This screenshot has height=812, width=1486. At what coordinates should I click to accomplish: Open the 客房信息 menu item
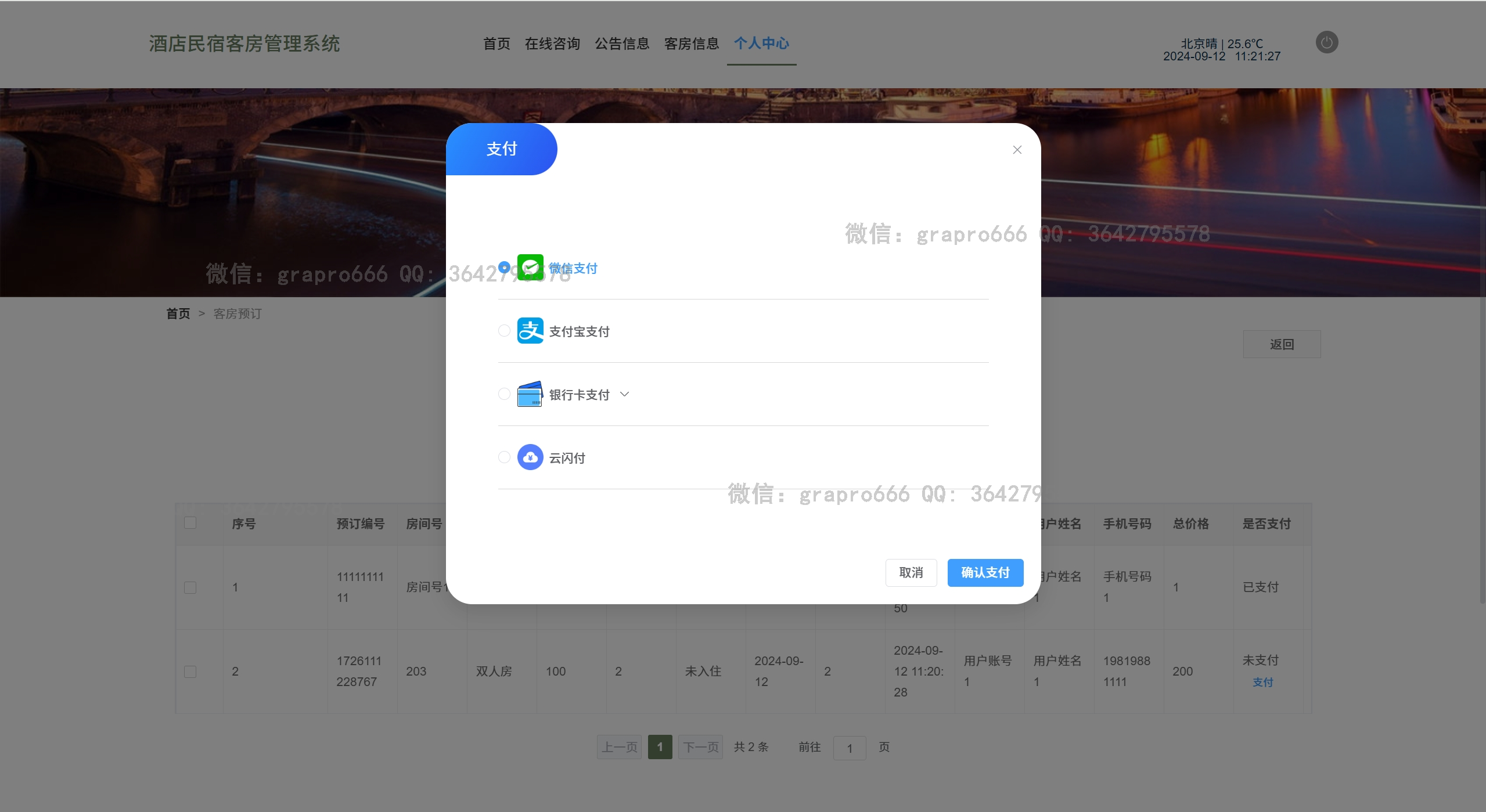click(691, 44)
